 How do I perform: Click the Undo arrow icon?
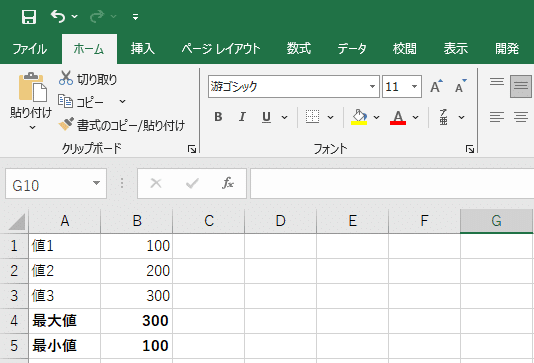pyautogui.click(x=58, y=16)
